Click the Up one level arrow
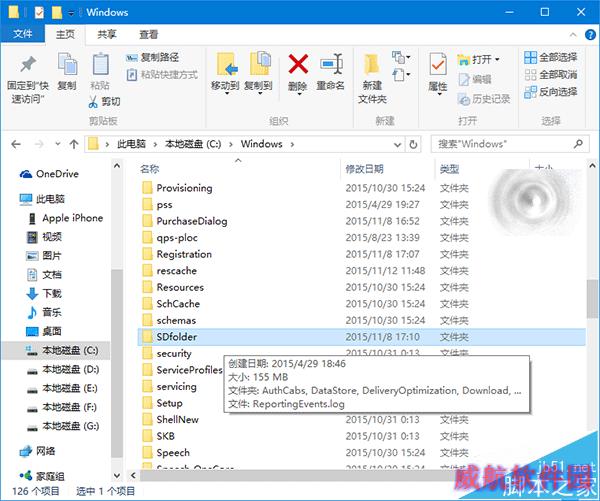 click(74, 144)
